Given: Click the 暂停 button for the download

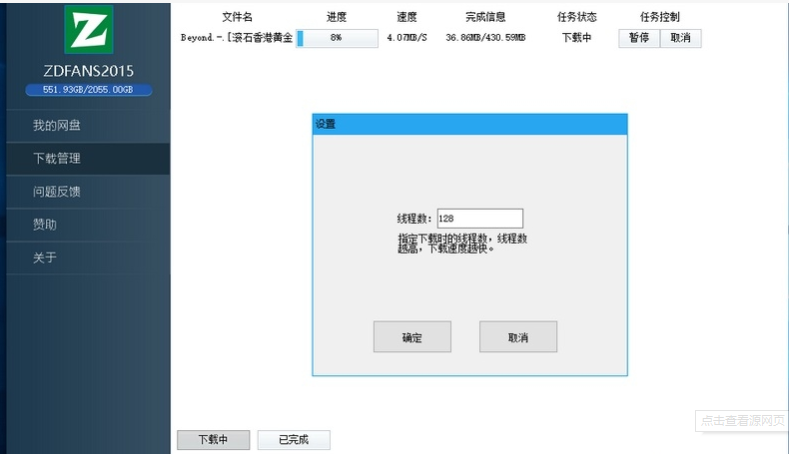Looking at the screenshot, I should 639,38.
